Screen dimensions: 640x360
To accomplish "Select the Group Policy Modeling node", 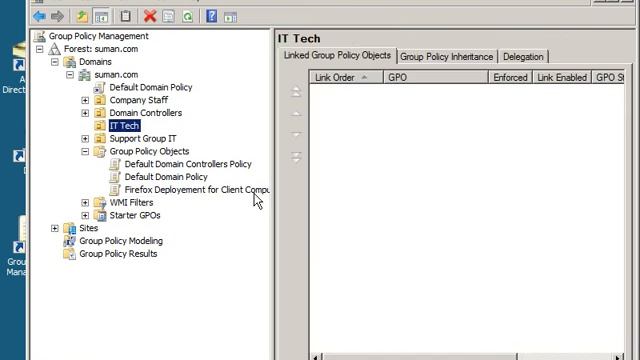I will (121, 241).
